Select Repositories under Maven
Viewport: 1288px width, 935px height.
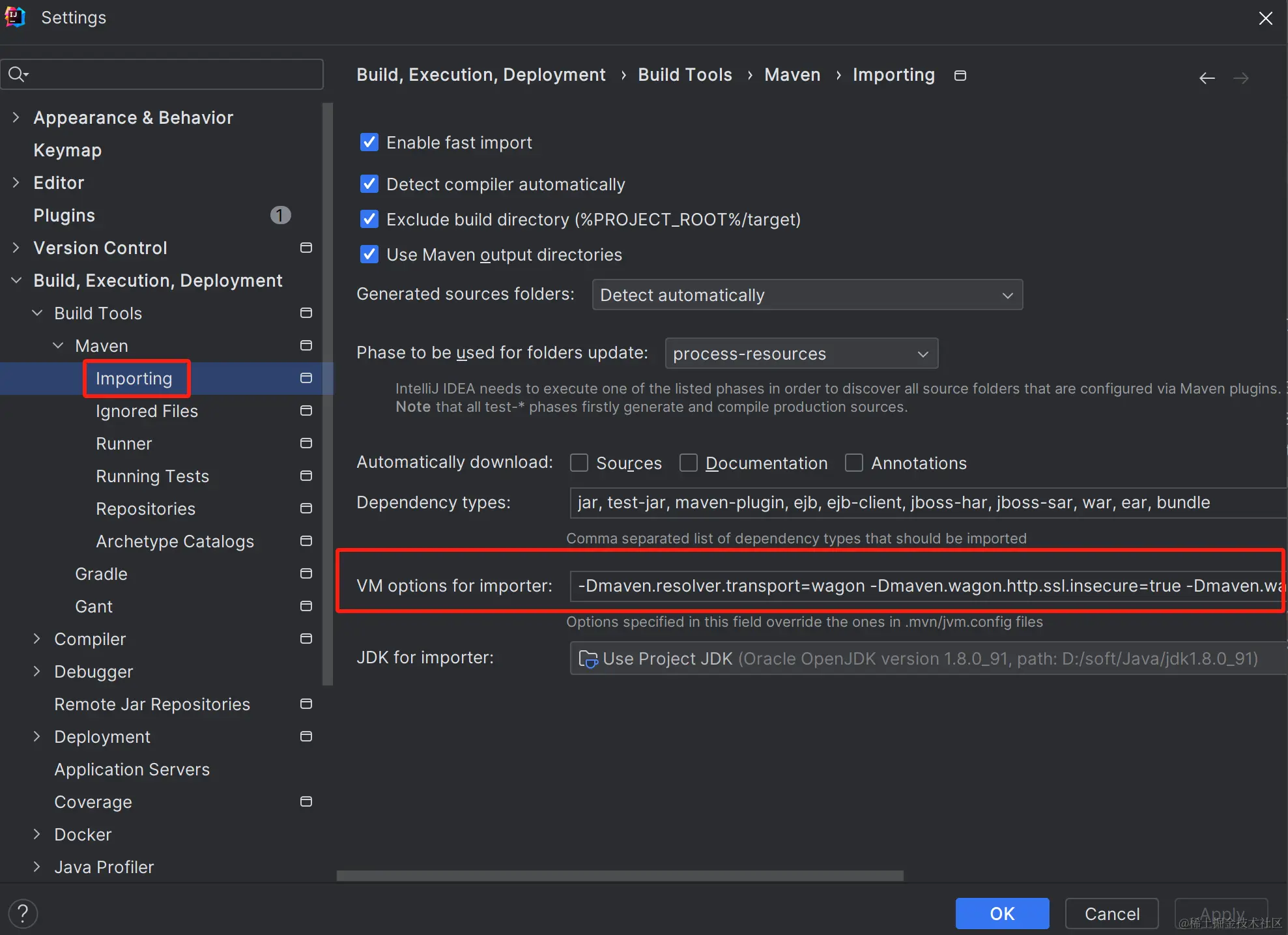coord(145,509)
